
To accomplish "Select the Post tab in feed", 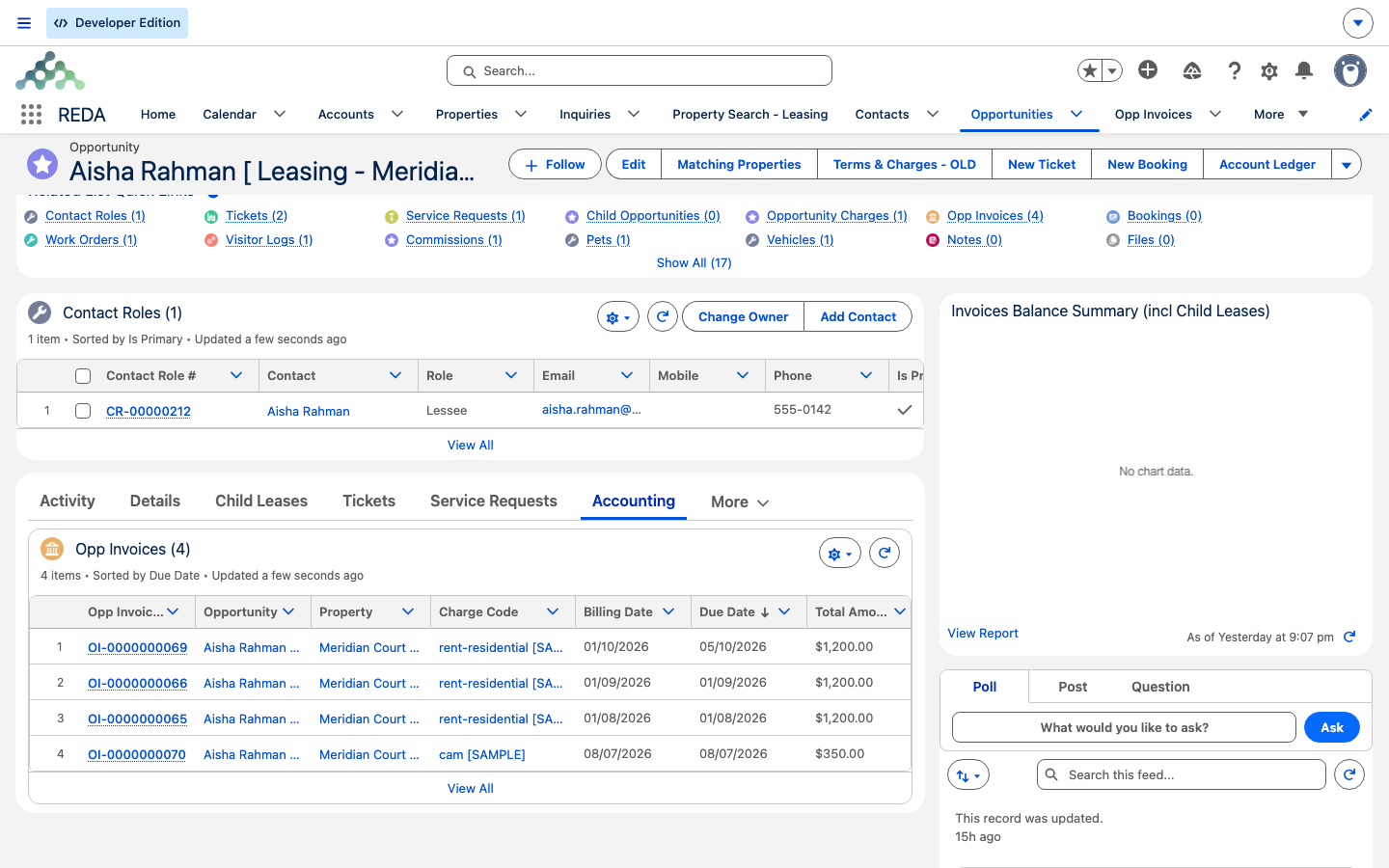I will point(1073,687).
